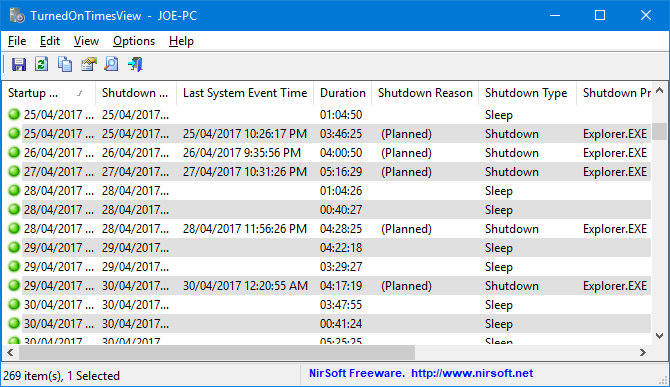
Task: Click the vertical scrollbar down arrow
Action: pyautogui.click(x=660, y=336)
